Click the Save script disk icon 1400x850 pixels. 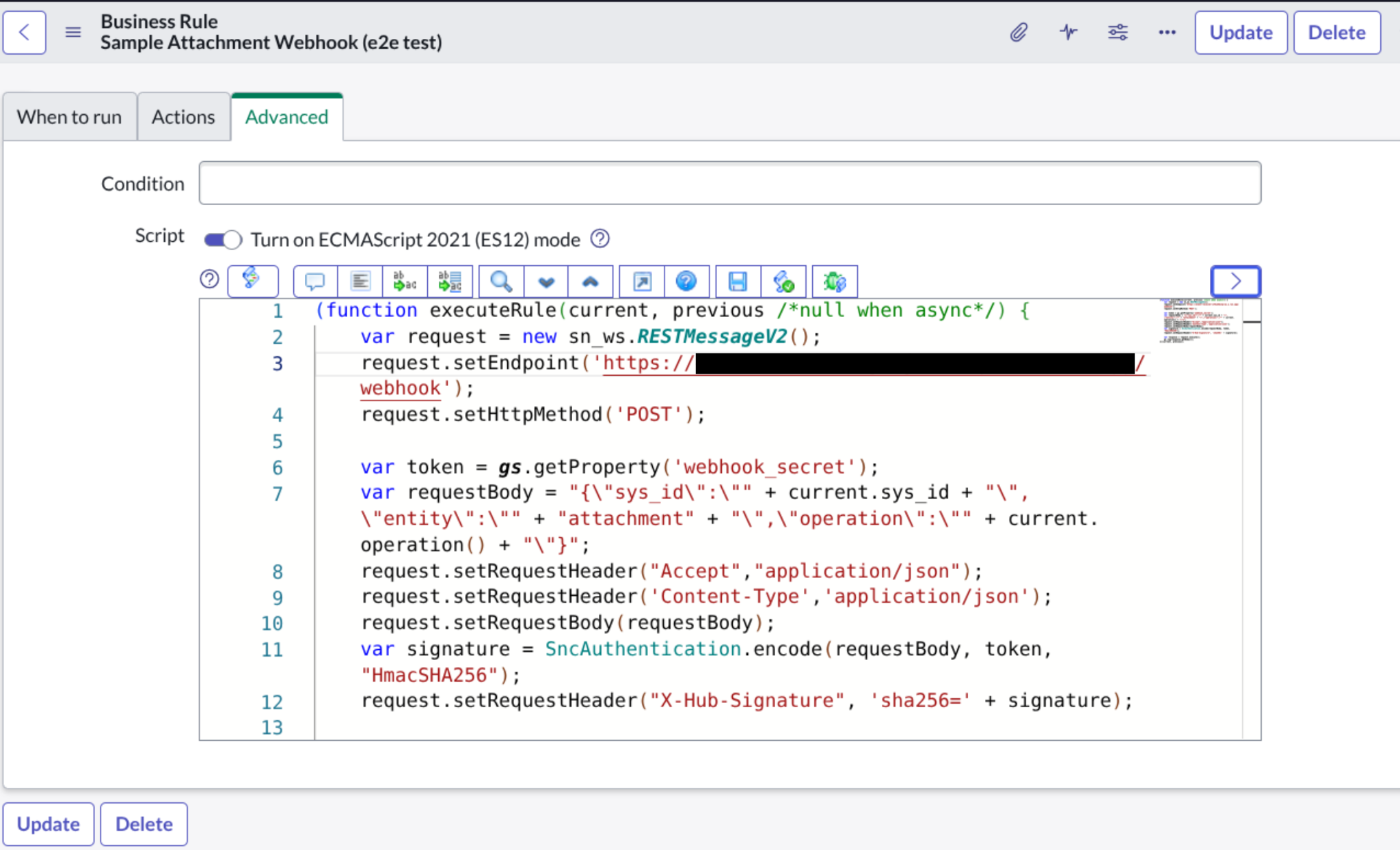pos(737,281)
